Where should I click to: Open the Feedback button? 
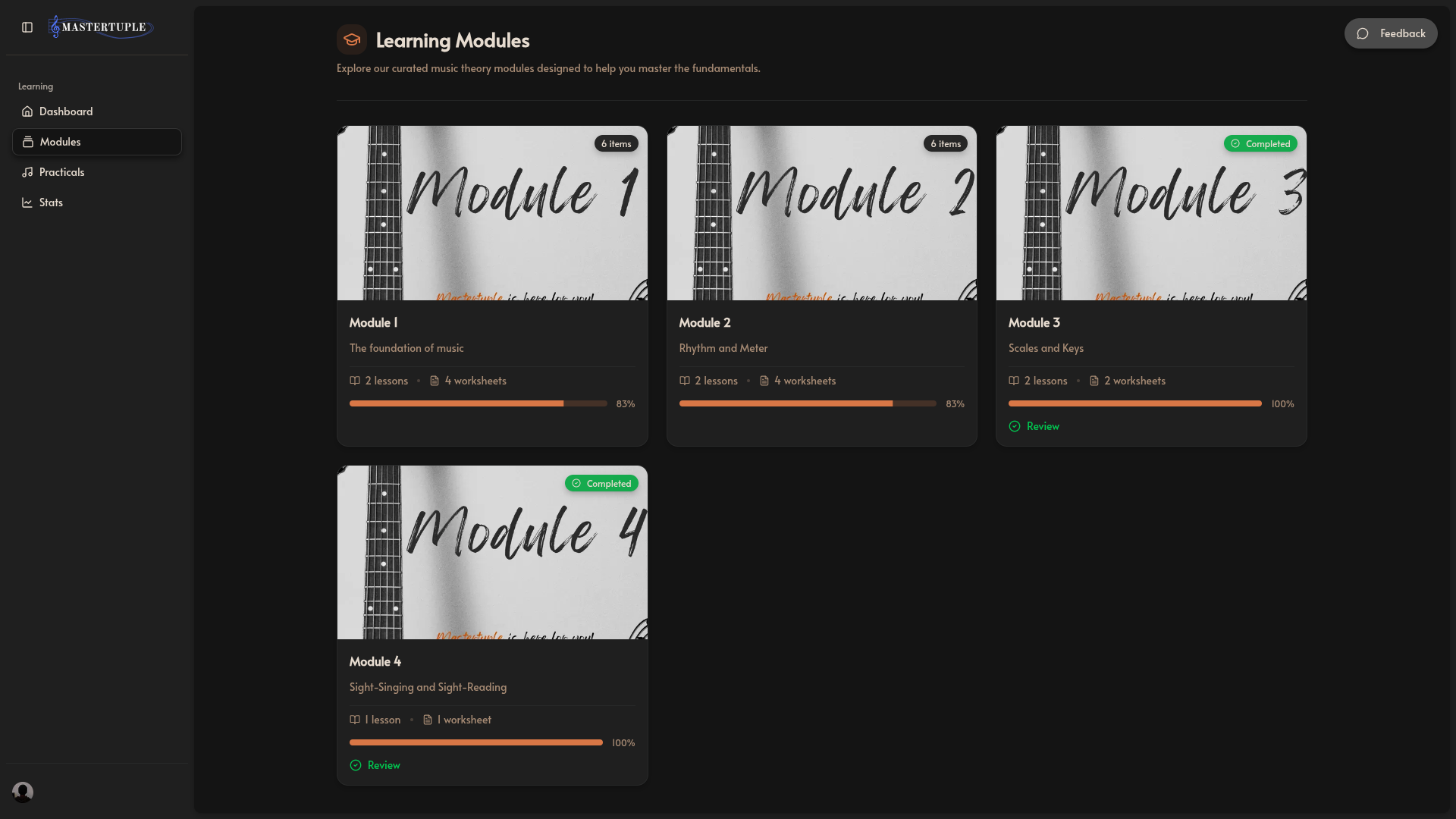click(x=1390, y=33)
